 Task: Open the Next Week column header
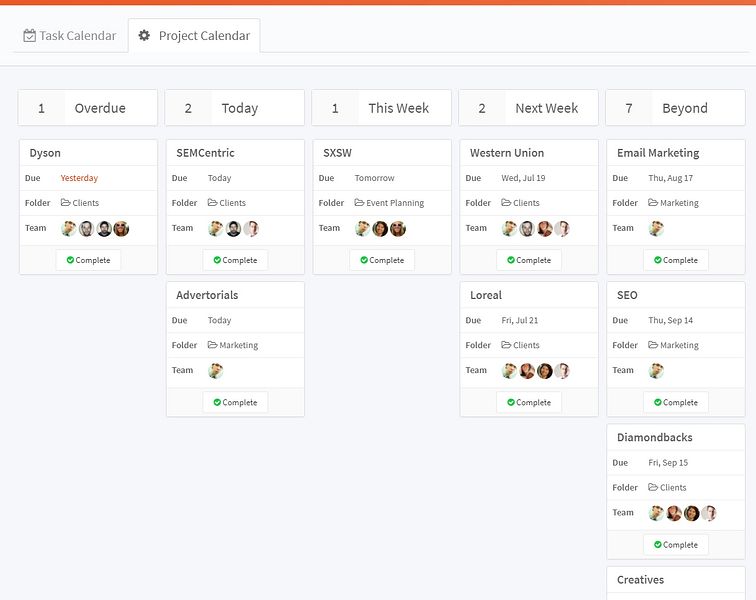[528, 108]
